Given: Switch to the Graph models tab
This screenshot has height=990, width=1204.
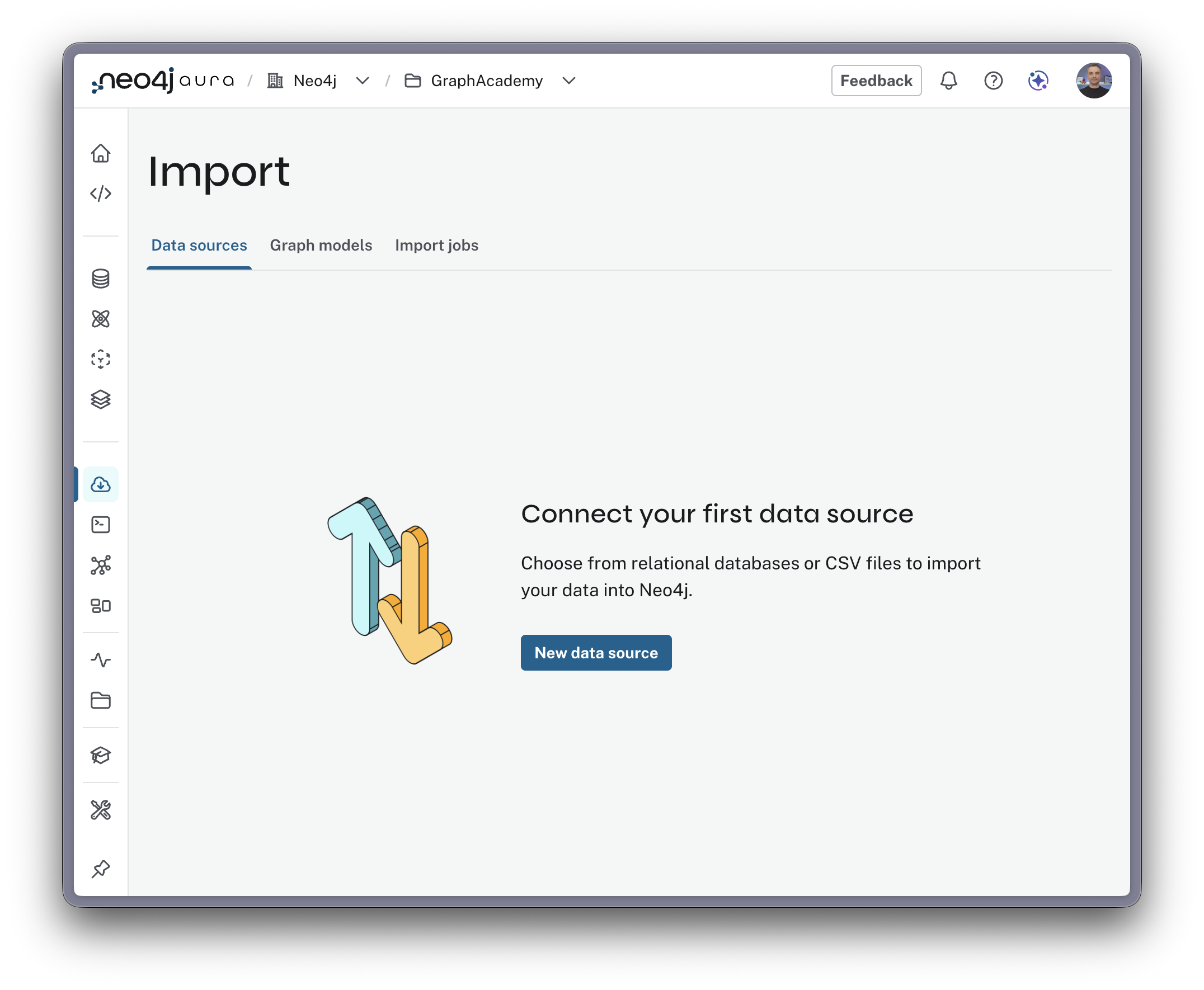Looking at the screenshot, I should click(x=321, y=245).
